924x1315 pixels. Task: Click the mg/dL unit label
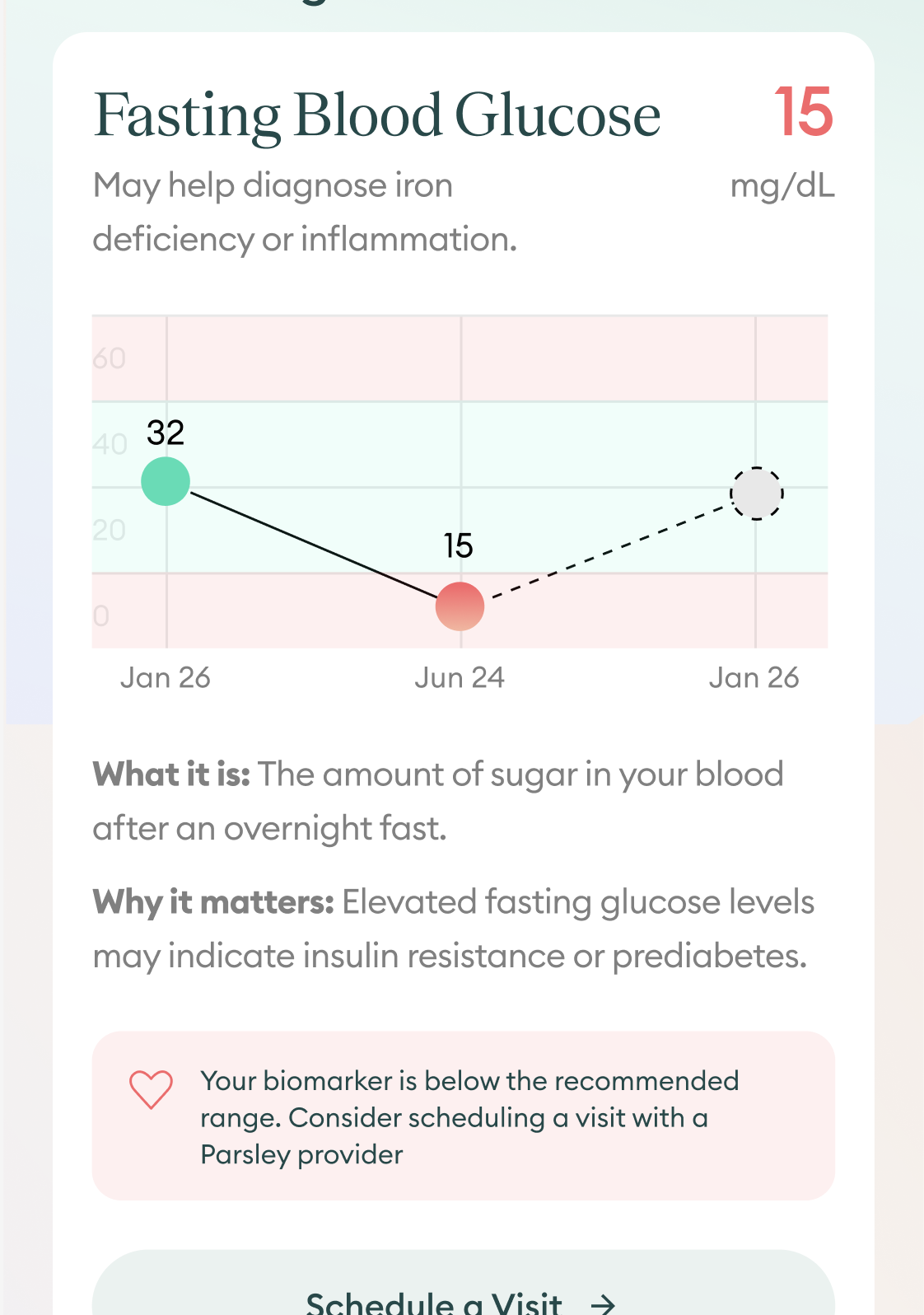coord(782,186)
